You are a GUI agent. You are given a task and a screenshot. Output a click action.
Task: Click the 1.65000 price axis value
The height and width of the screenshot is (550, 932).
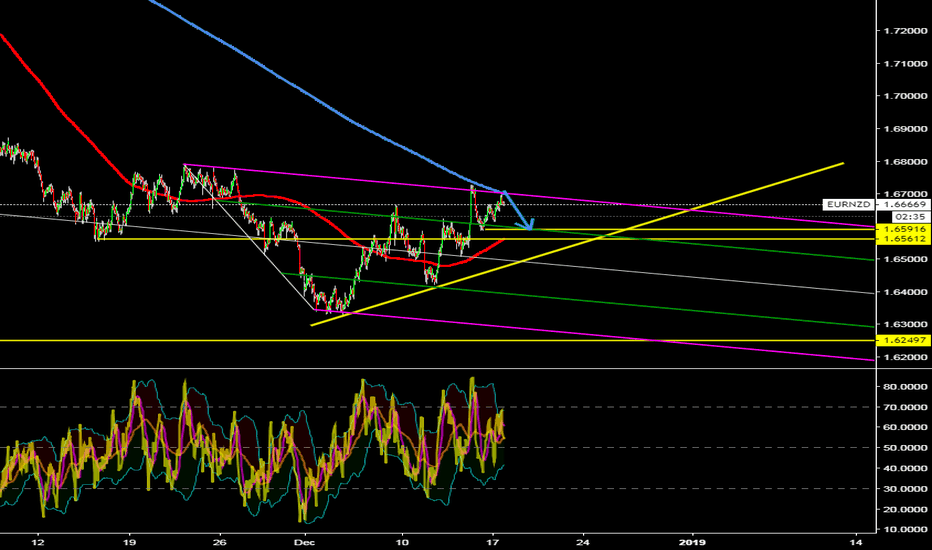[x=906, y=259]
